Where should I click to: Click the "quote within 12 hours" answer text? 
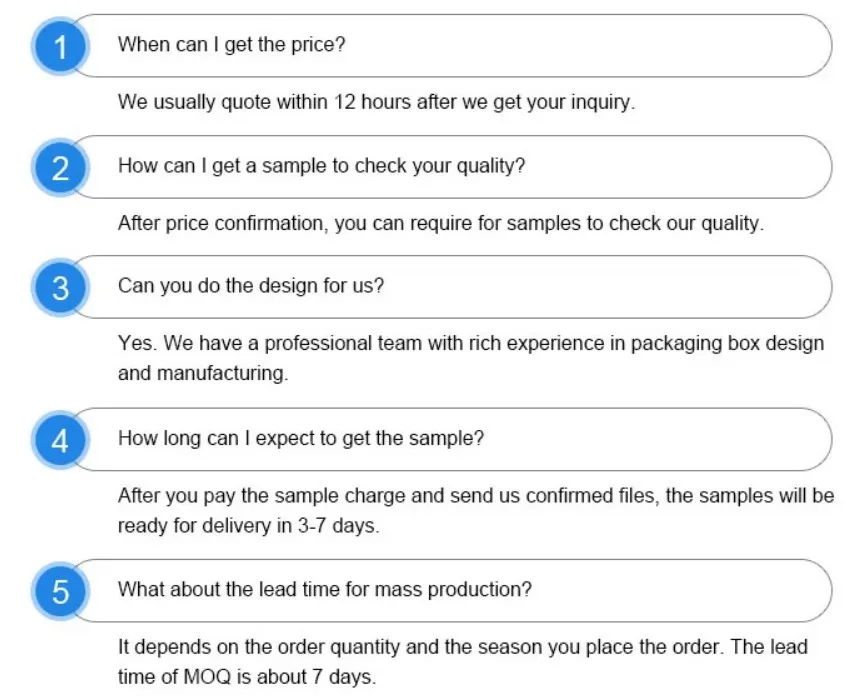pyautogui.click(x=376, y=102)
